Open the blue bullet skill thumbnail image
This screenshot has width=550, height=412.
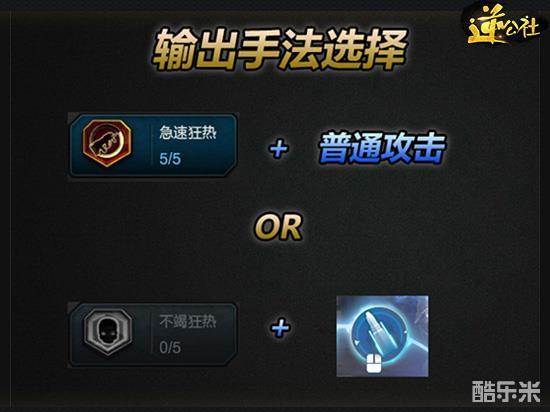[x=382, y=336]
